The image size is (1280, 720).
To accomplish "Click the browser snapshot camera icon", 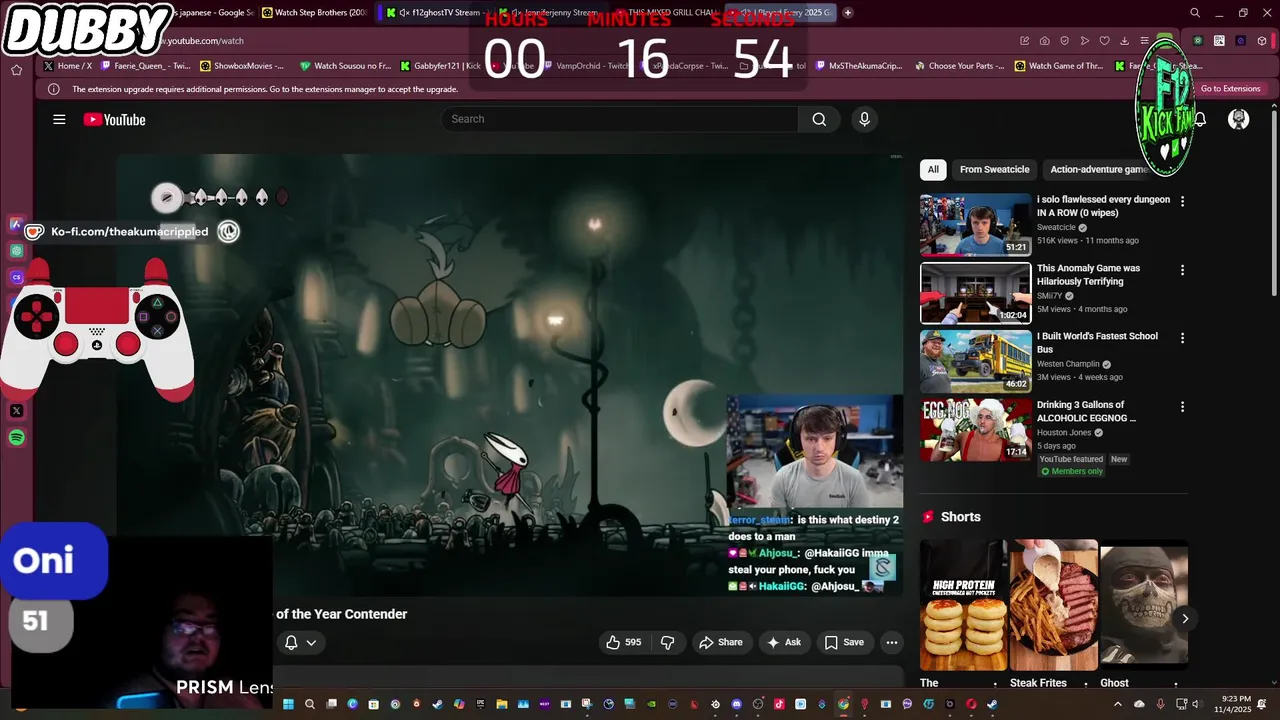I will (x=1045, y=41).
